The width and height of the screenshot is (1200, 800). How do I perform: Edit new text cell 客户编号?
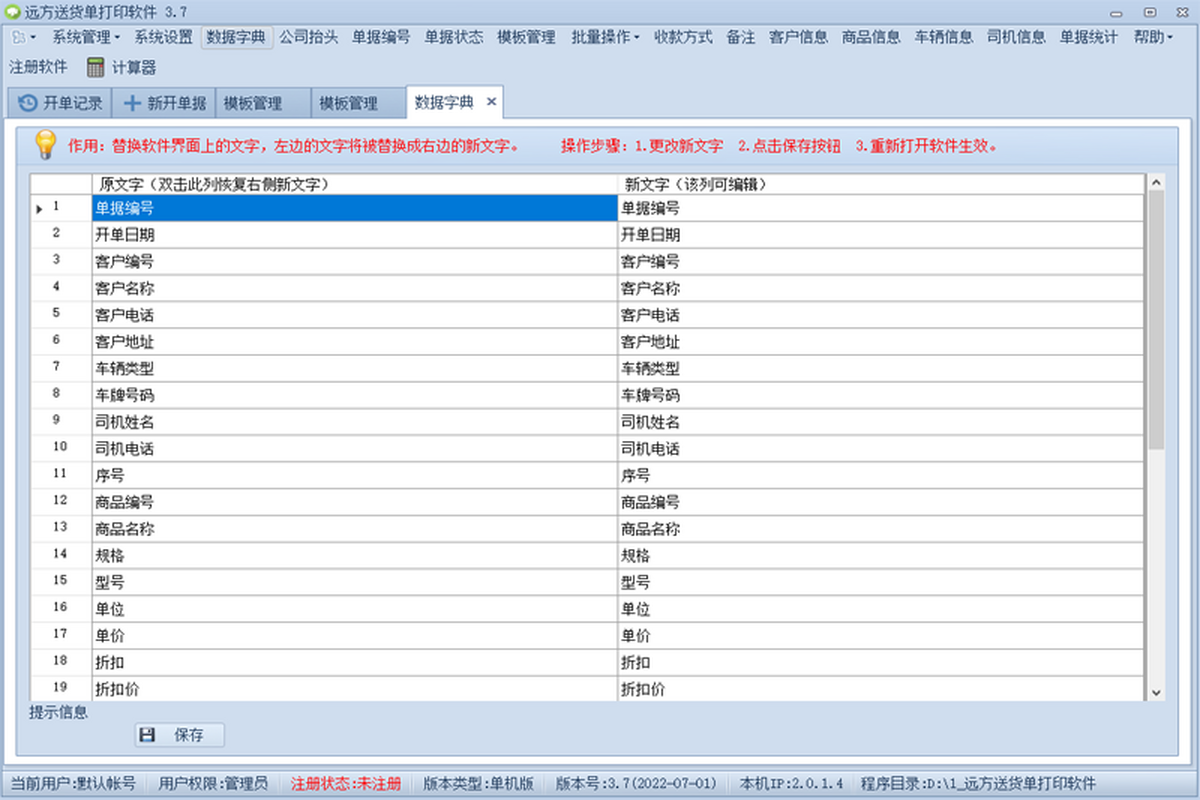click(x=881, y=262)
